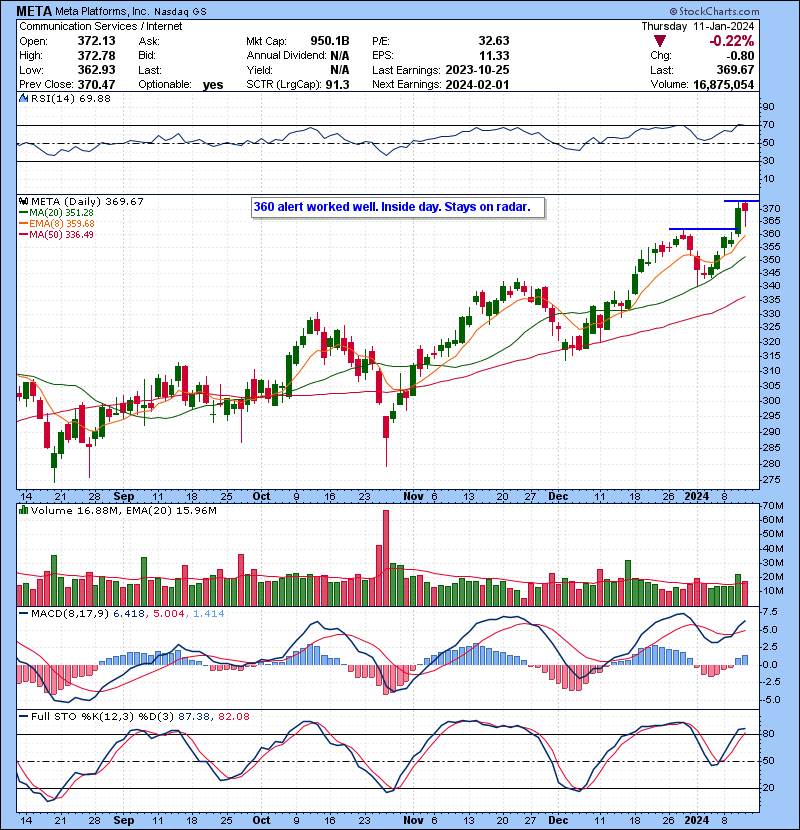
Task: Click the RSI(14) 69.88 label
Action: click(71, 98)
